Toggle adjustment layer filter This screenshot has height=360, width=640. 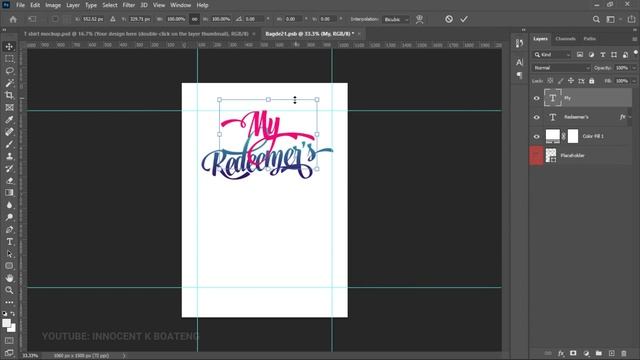(591, 55)
